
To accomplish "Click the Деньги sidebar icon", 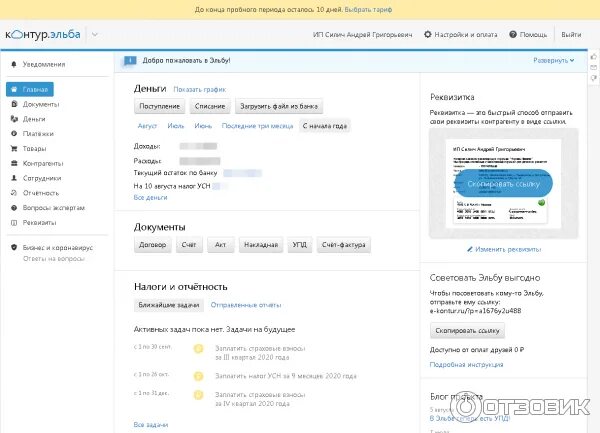I will click(x=14, y=119).
